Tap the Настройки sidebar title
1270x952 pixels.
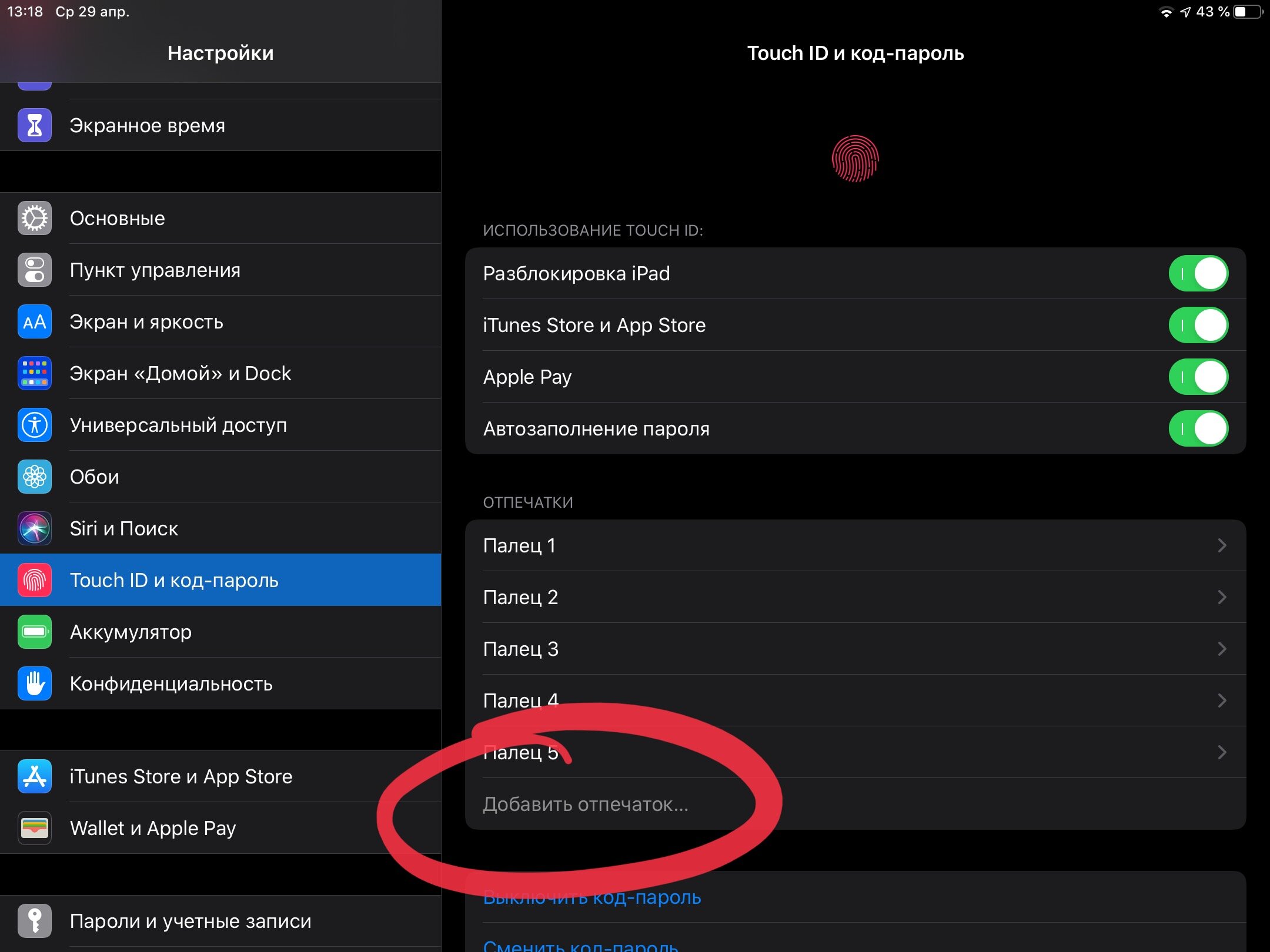point(220,53)
